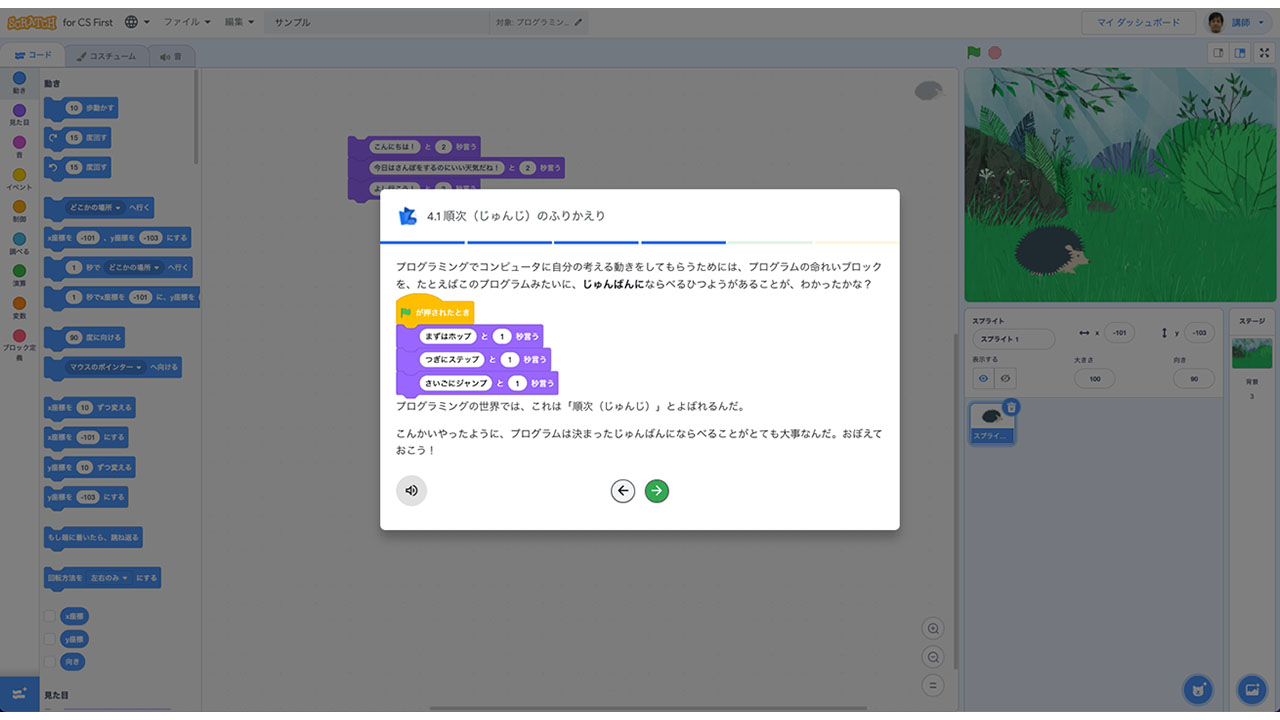Open the choose a backdrop button
1280x720 pixels.
1251,689
